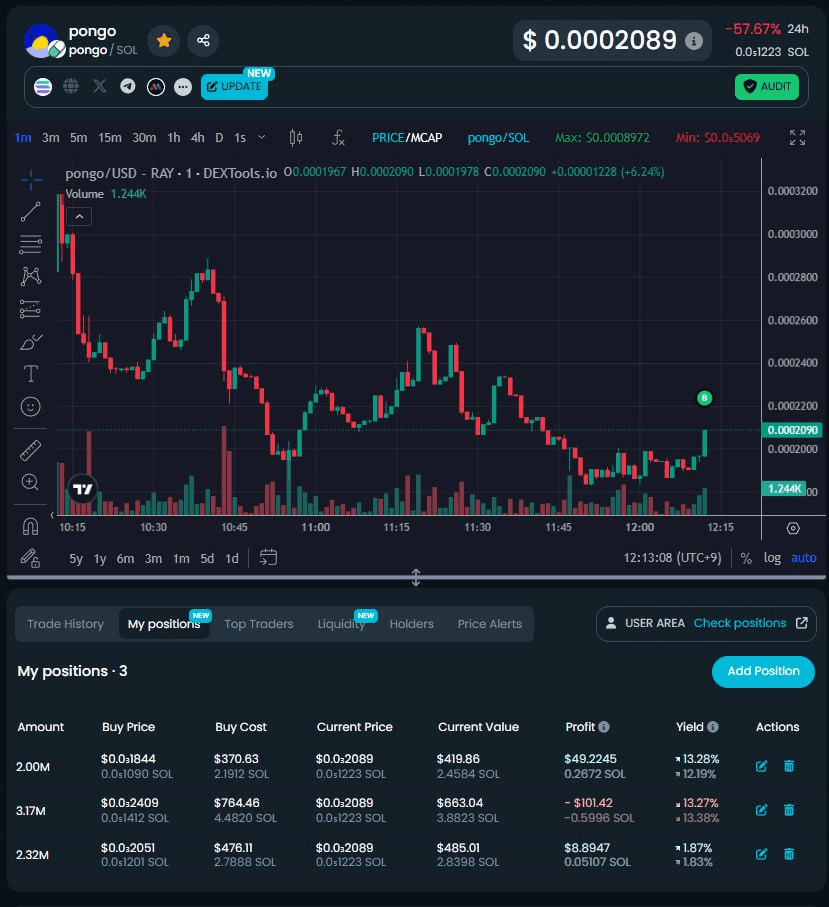829x907 pixels.
Task: Open the timezone menu showing UTC+9
Action: click(672, 558)
